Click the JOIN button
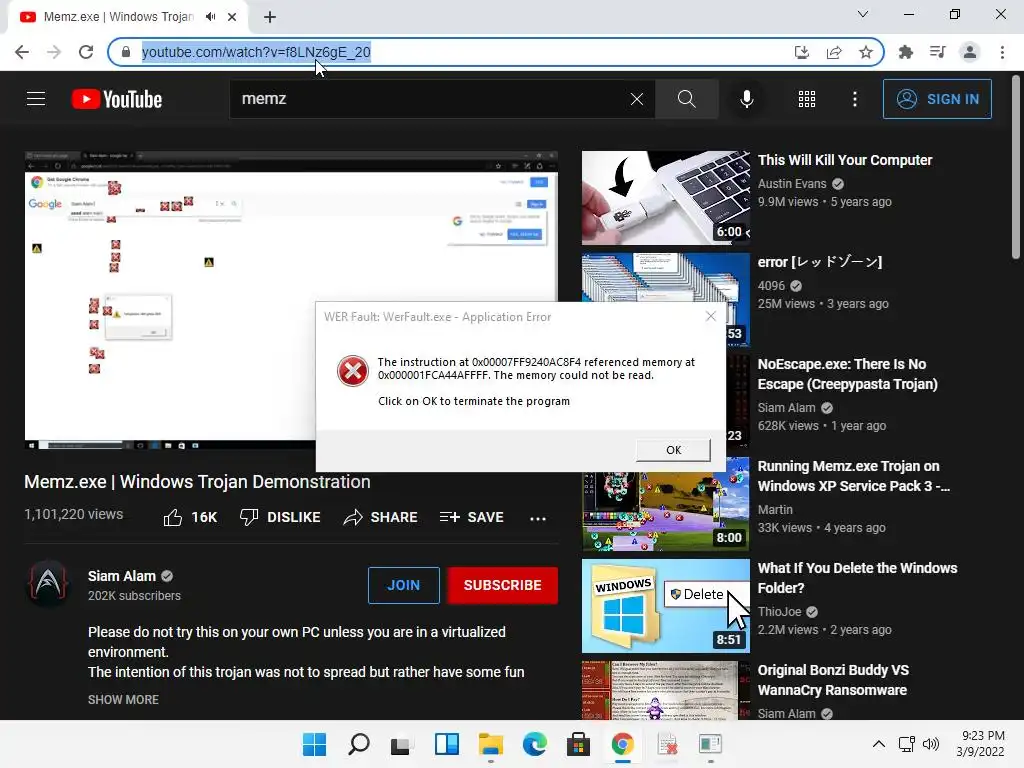 coord(404,585)
